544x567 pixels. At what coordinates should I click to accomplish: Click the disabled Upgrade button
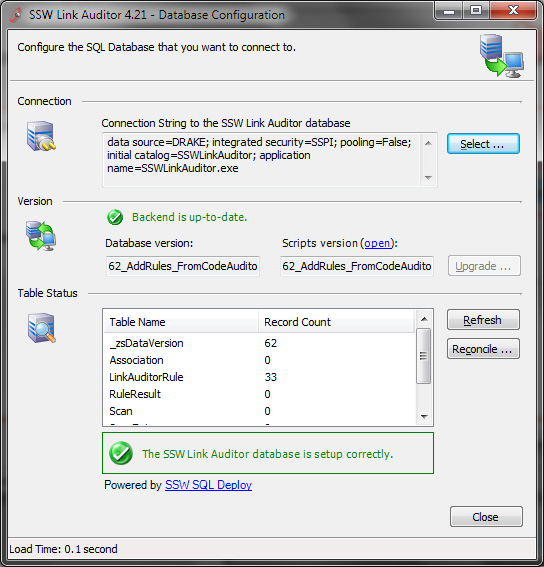tap(484, 266)
